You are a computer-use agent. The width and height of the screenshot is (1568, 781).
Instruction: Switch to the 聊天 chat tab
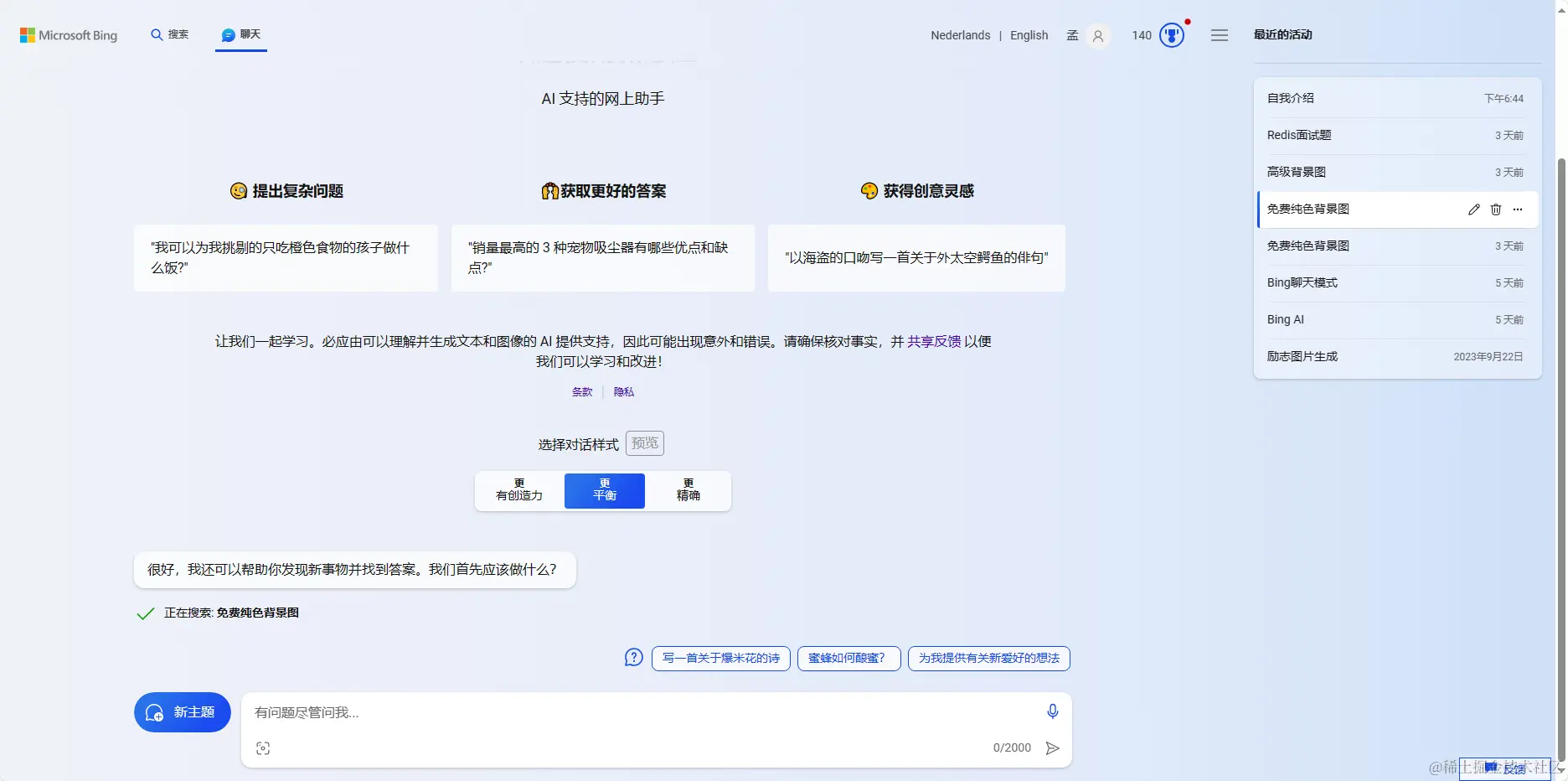coord(241,34)
